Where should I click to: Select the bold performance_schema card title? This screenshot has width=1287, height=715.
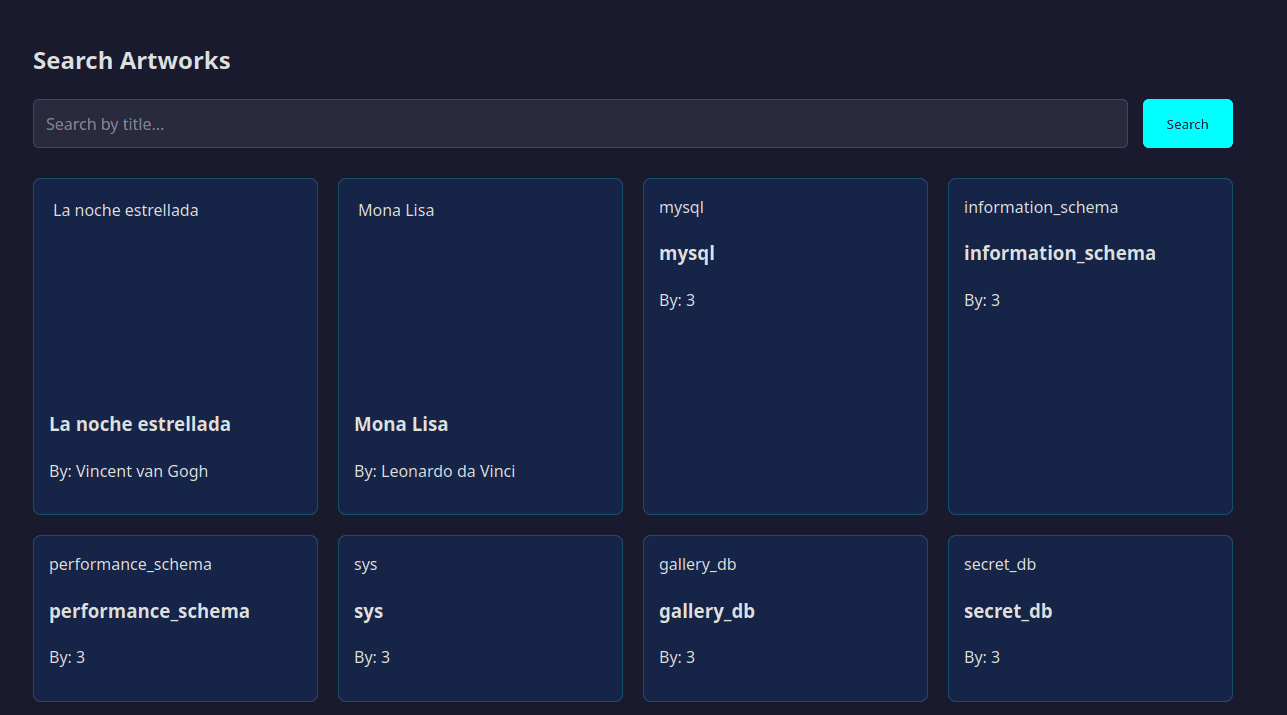150,611
